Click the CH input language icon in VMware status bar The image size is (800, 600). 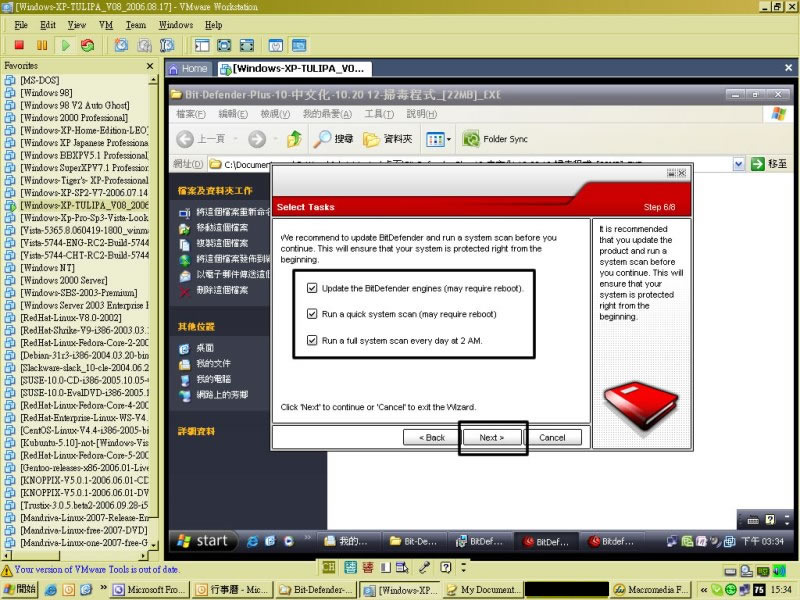pos(329,567)
